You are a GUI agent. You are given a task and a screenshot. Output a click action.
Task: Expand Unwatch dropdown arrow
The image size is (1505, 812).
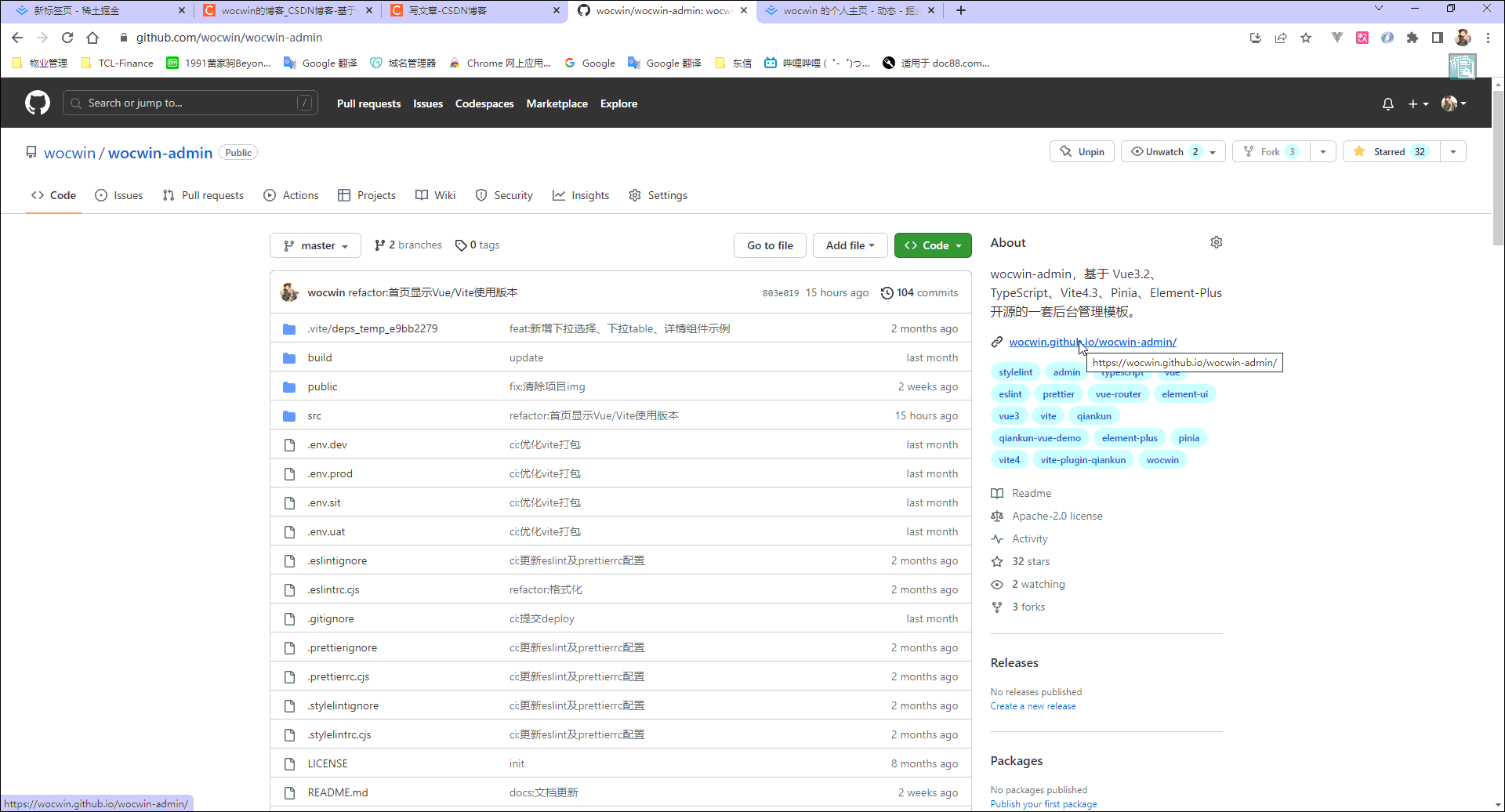pos(1213,151)
